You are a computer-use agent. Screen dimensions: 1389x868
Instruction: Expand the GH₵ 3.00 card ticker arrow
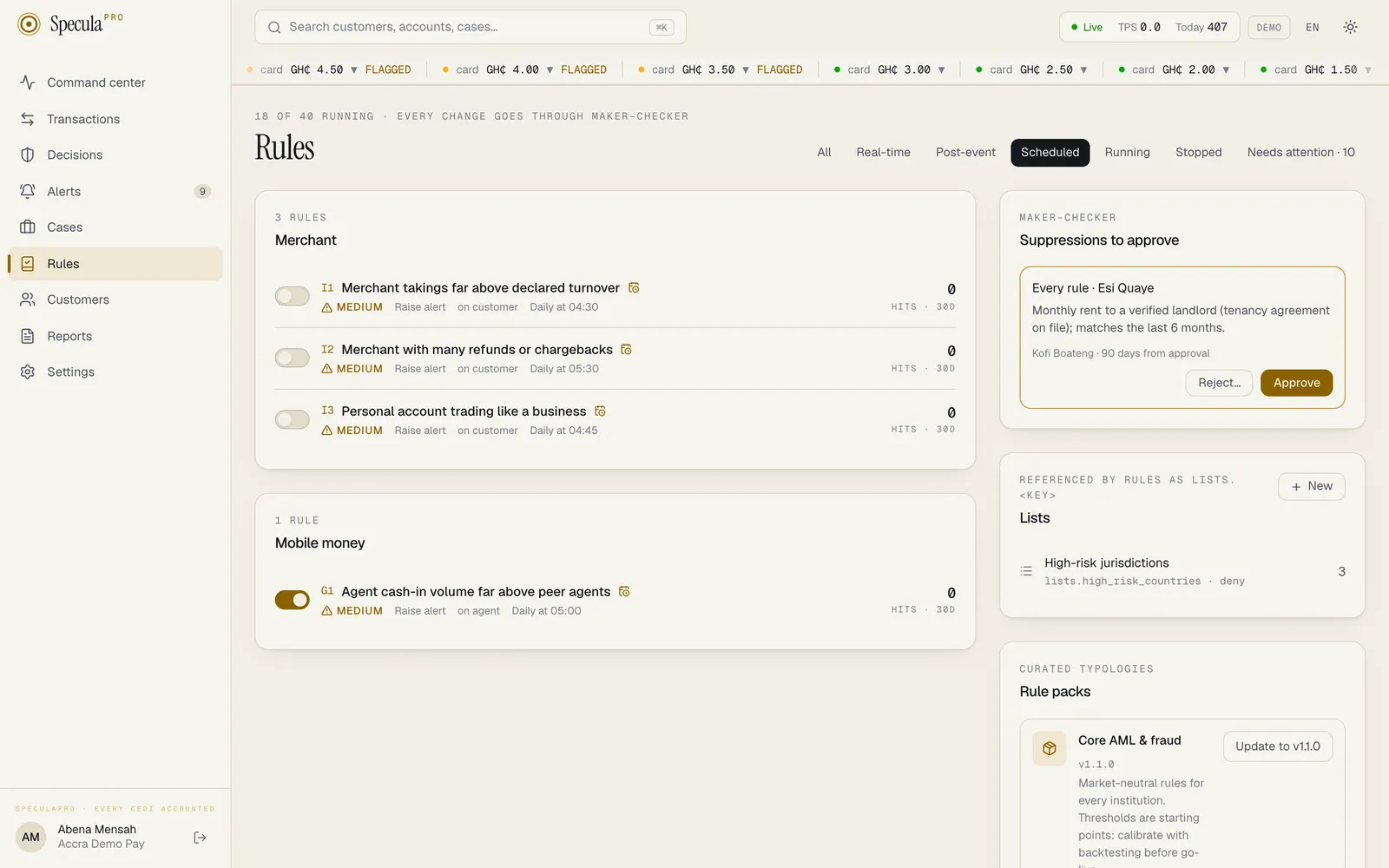click(941, 69)
